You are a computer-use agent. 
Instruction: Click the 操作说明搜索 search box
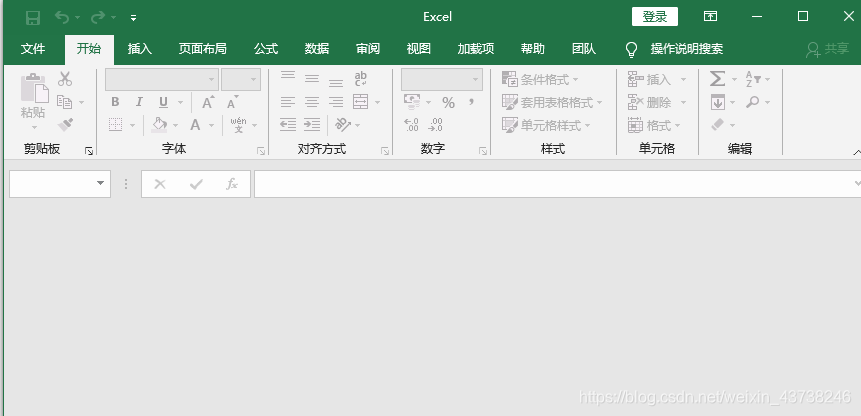(686, 49)
